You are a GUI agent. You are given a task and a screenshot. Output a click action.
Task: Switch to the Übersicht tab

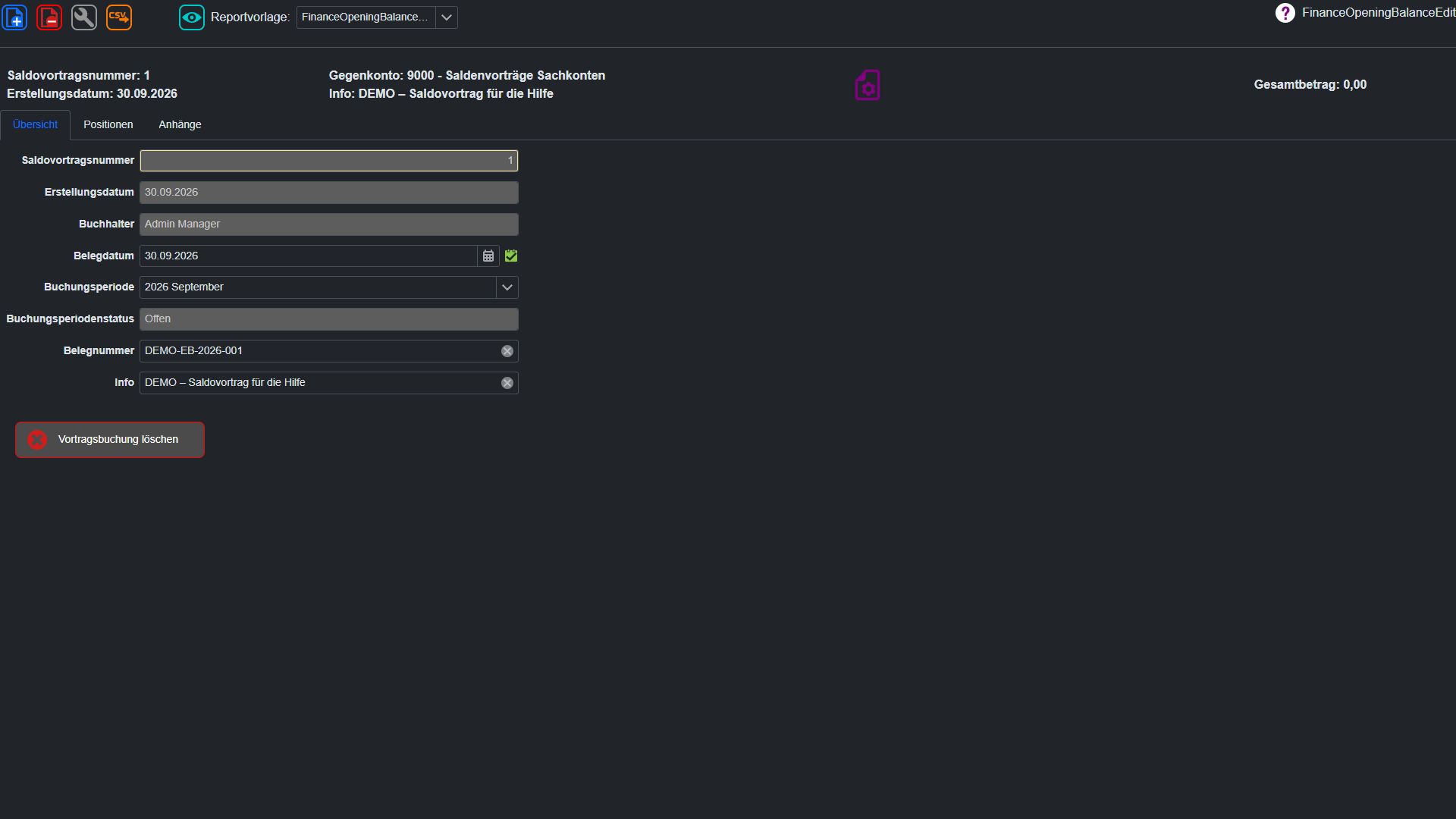click(x=36, y=124)
